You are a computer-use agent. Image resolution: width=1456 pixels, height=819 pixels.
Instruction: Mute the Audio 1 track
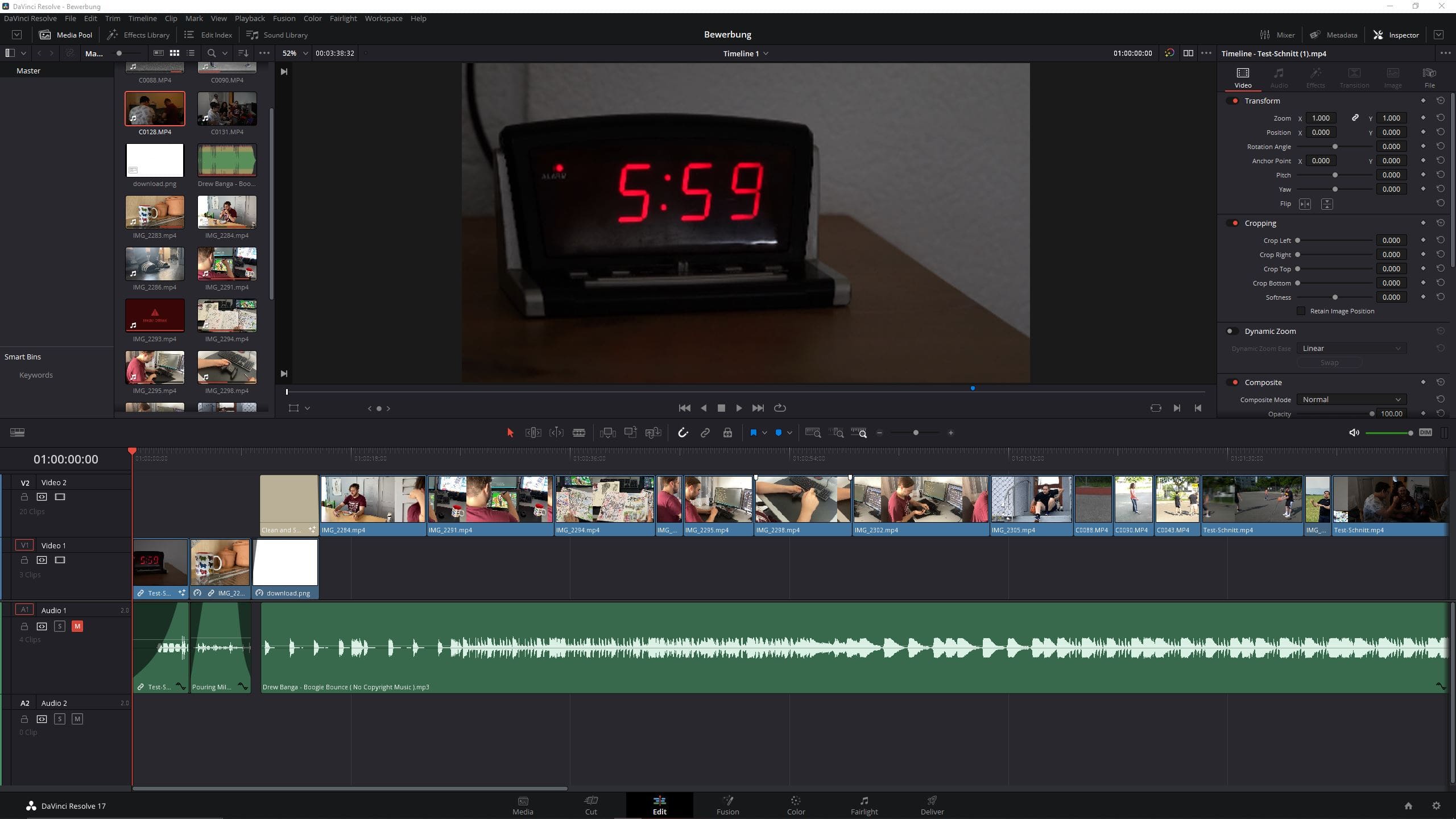[x=77, y=626]
